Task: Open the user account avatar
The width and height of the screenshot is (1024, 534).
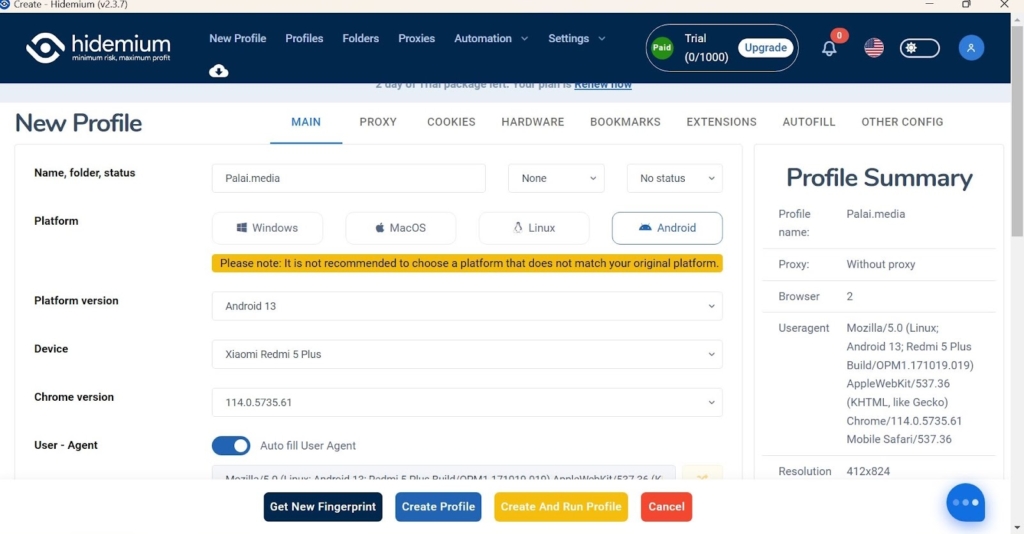Action: tap(971, 48)
